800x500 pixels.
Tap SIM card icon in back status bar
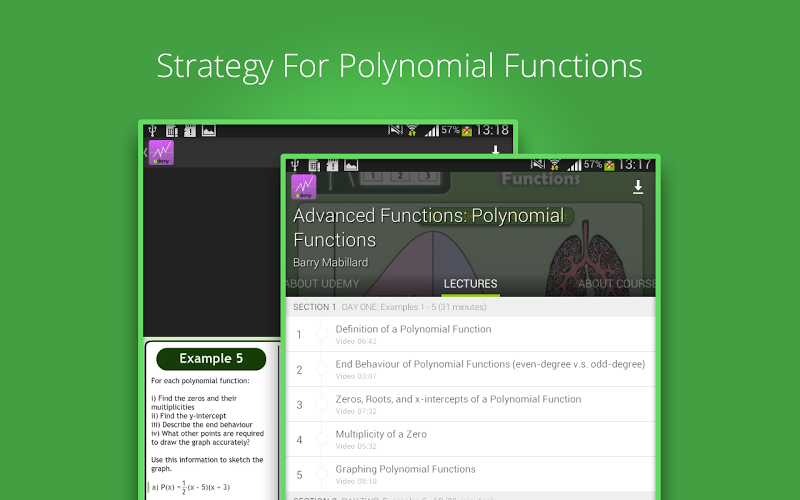pos(171,131)
